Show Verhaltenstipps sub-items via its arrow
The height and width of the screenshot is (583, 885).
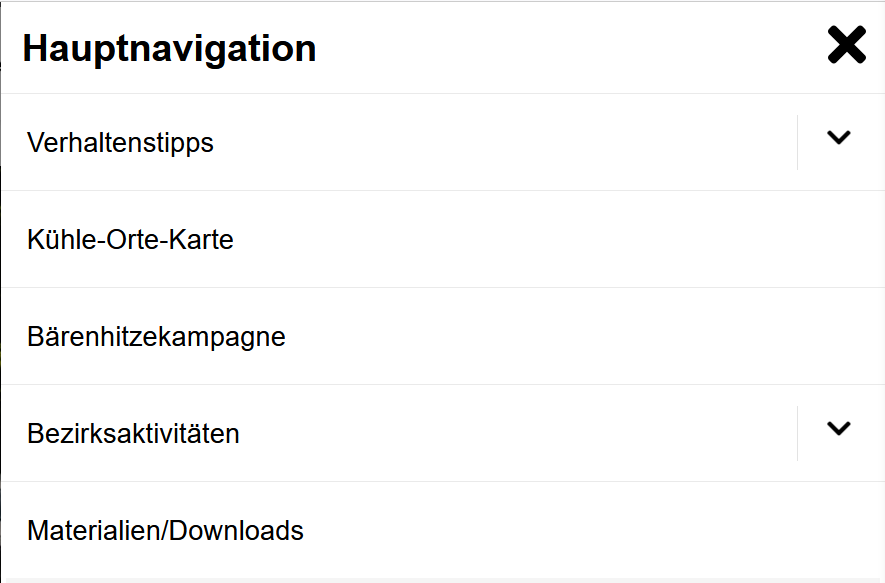[x=839, y=139]
